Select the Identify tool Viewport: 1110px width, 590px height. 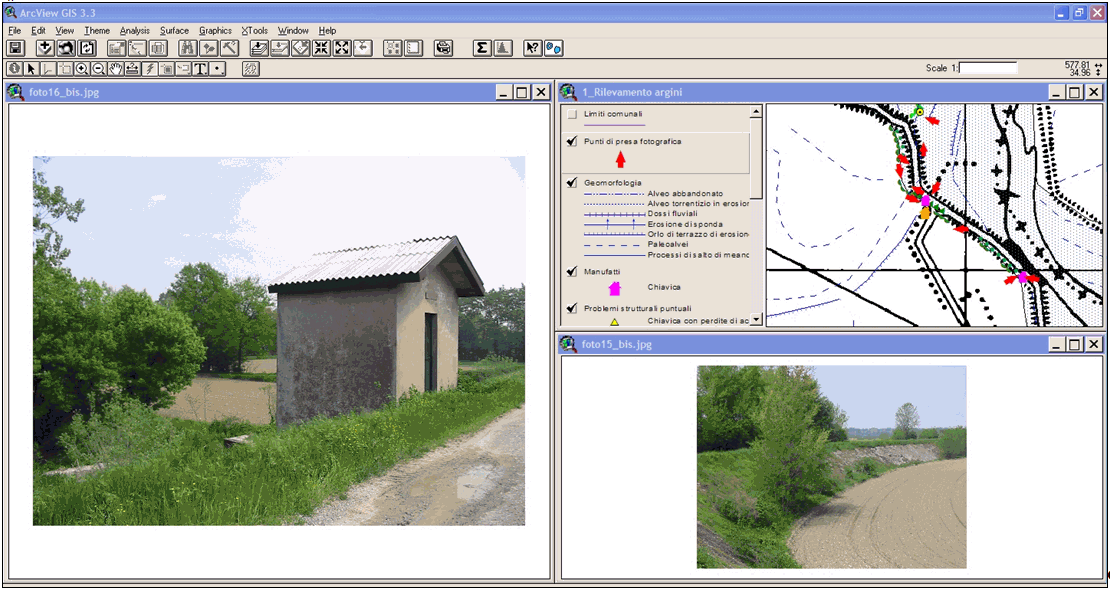click(x=14, y=69)
